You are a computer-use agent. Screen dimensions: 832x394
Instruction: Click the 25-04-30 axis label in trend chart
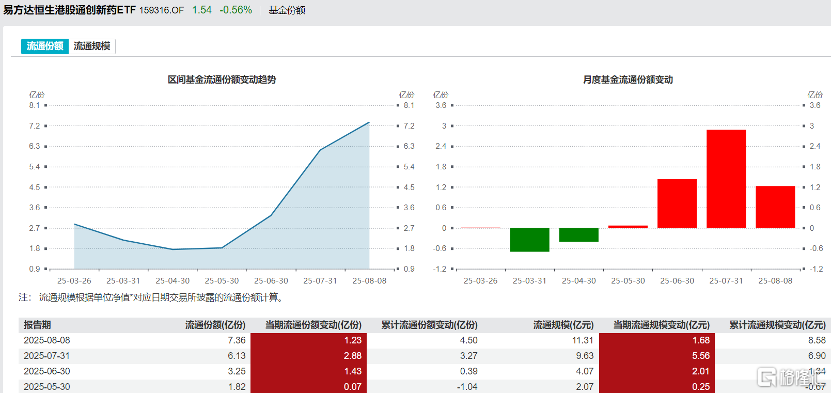(172, 280)
